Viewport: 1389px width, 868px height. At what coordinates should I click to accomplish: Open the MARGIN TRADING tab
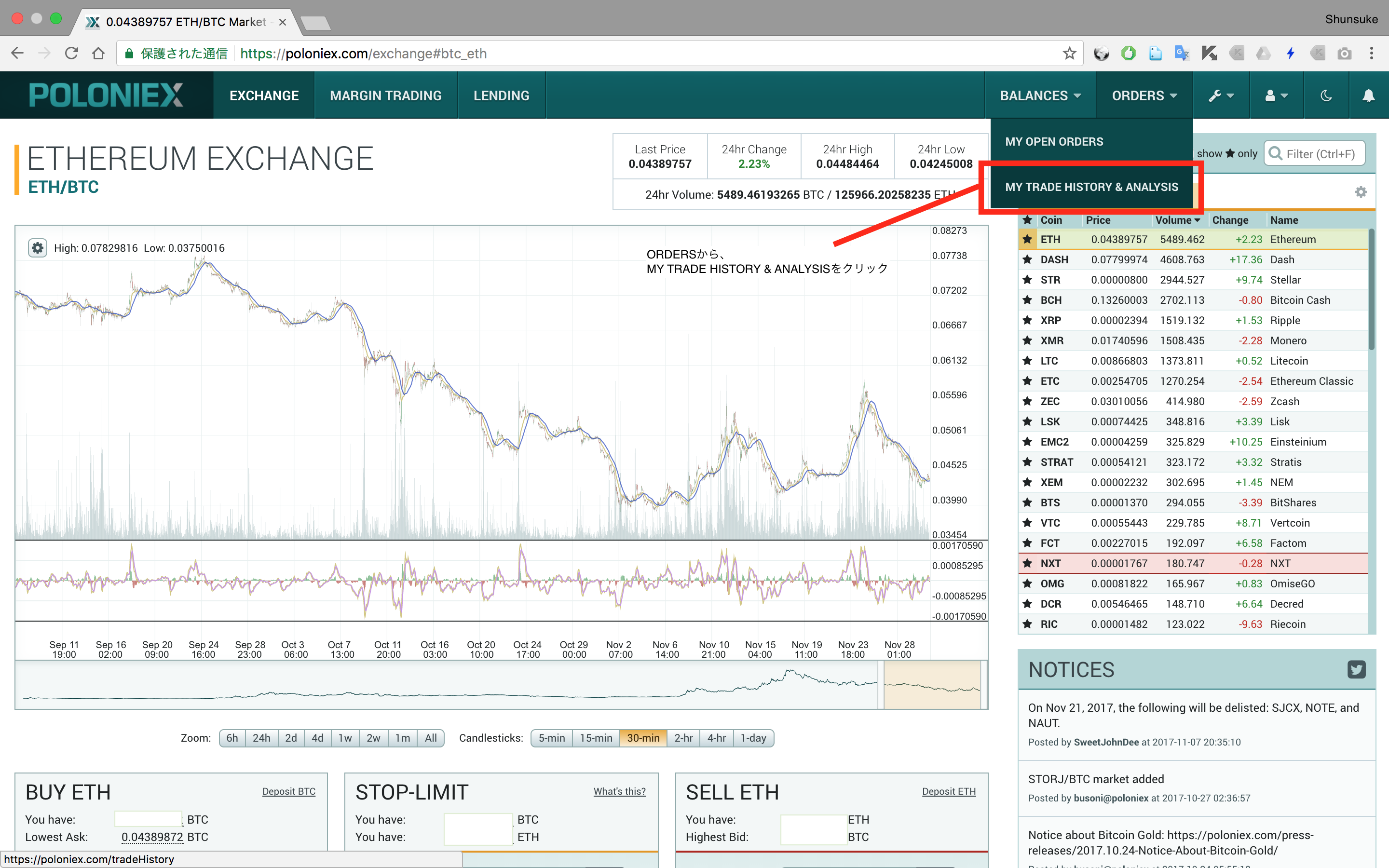[386, 96]
